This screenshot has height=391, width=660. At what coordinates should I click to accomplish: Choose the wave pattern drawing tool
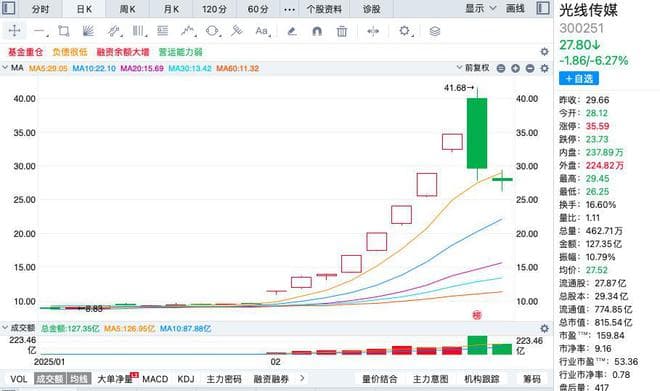(x=188, y=31)
